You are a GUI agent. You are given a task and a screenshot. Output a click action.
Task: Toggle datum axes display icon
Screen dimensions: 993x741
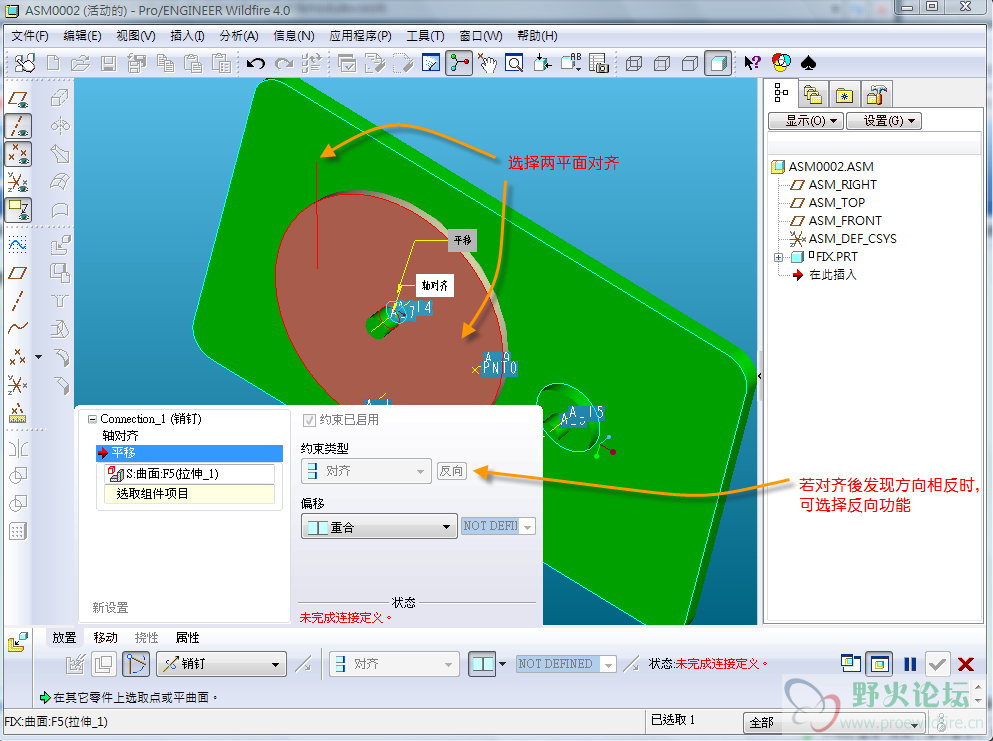[x=18, y=126]
